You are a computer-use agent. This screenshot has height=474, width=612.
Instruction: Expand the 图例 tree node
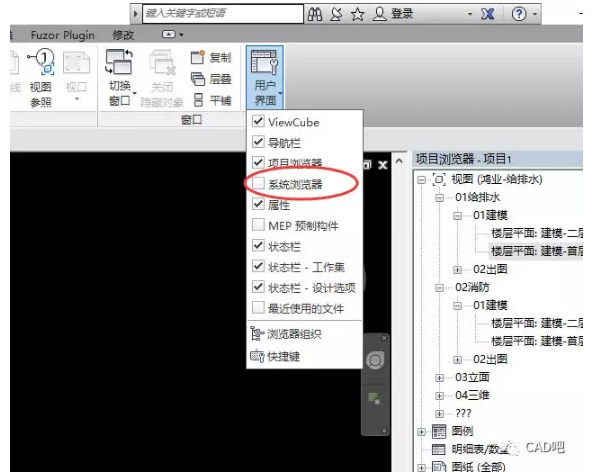(422, 431)
